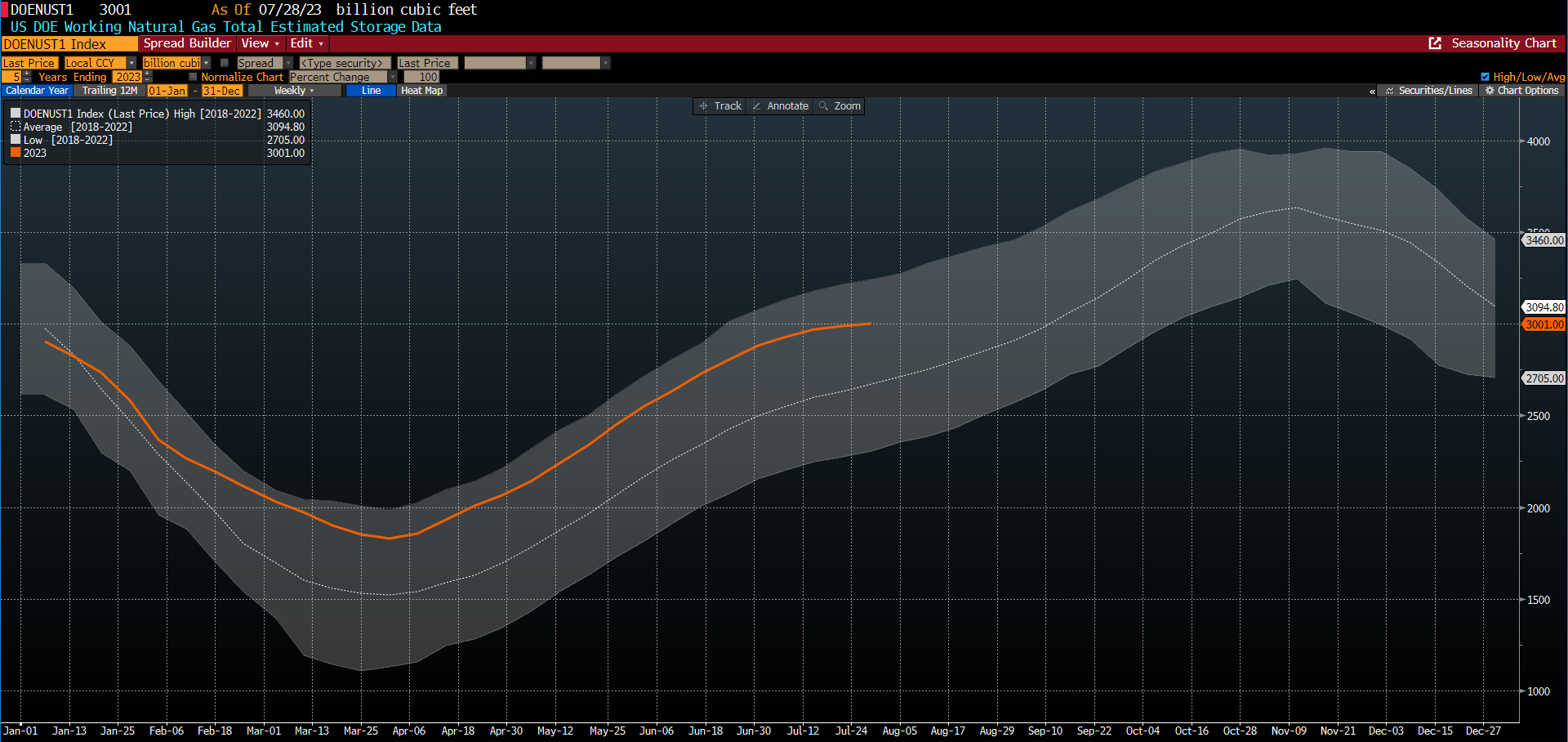1568x742 pixels.
Task: Click the Spread Builder button
Action: coord(187,43)
